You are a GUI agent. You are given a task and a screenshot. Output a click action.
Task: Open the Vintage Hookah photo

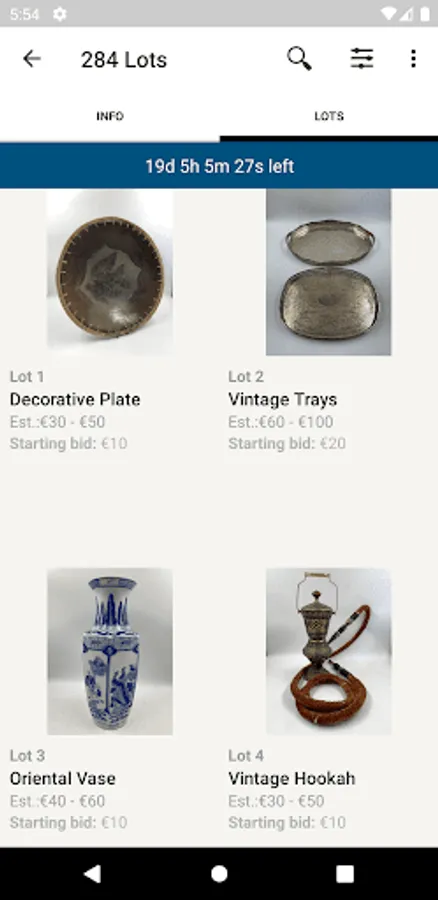(328, 651)
